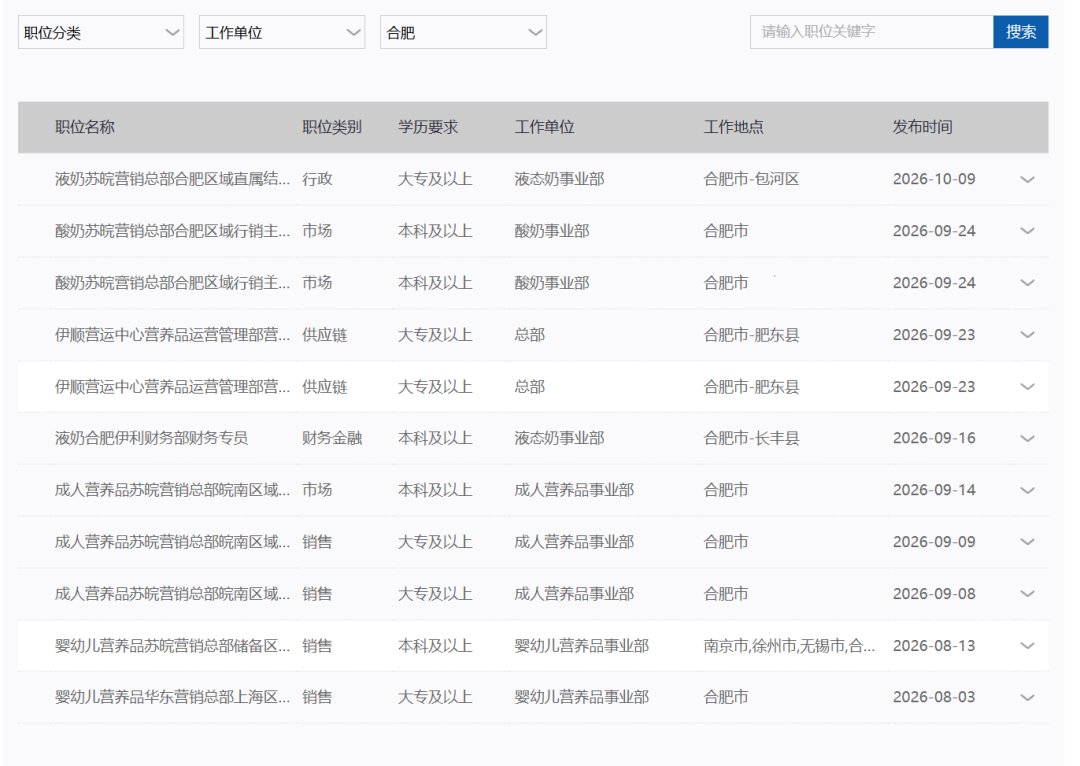The image size is (1080, 766).
Task: Click location 南京市,徐州市,无锡市,合...
Action: click(x=789, y=646)
